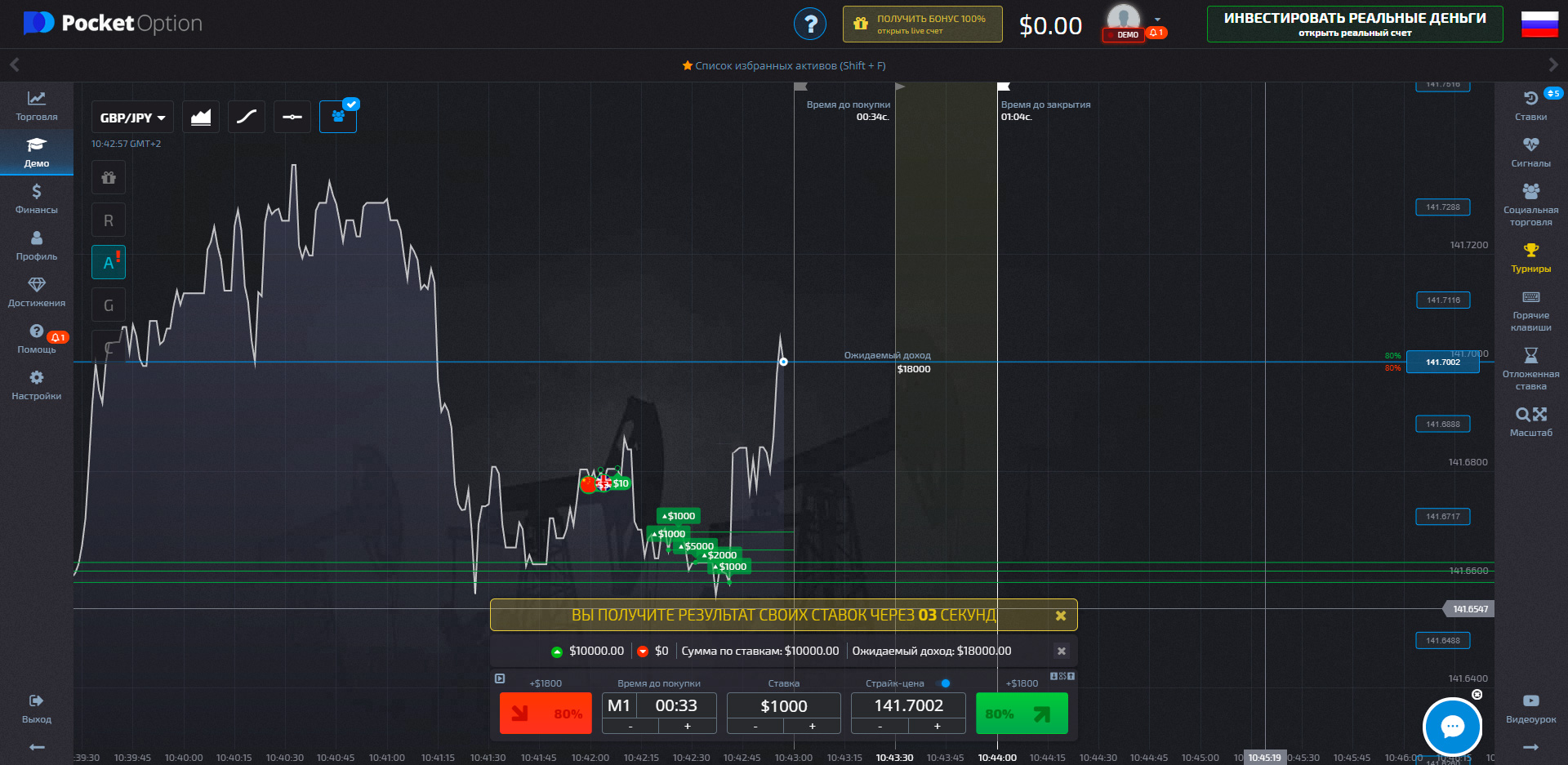
Task: Collapse the left sidebar with the arrow
Action: point(36,747)
